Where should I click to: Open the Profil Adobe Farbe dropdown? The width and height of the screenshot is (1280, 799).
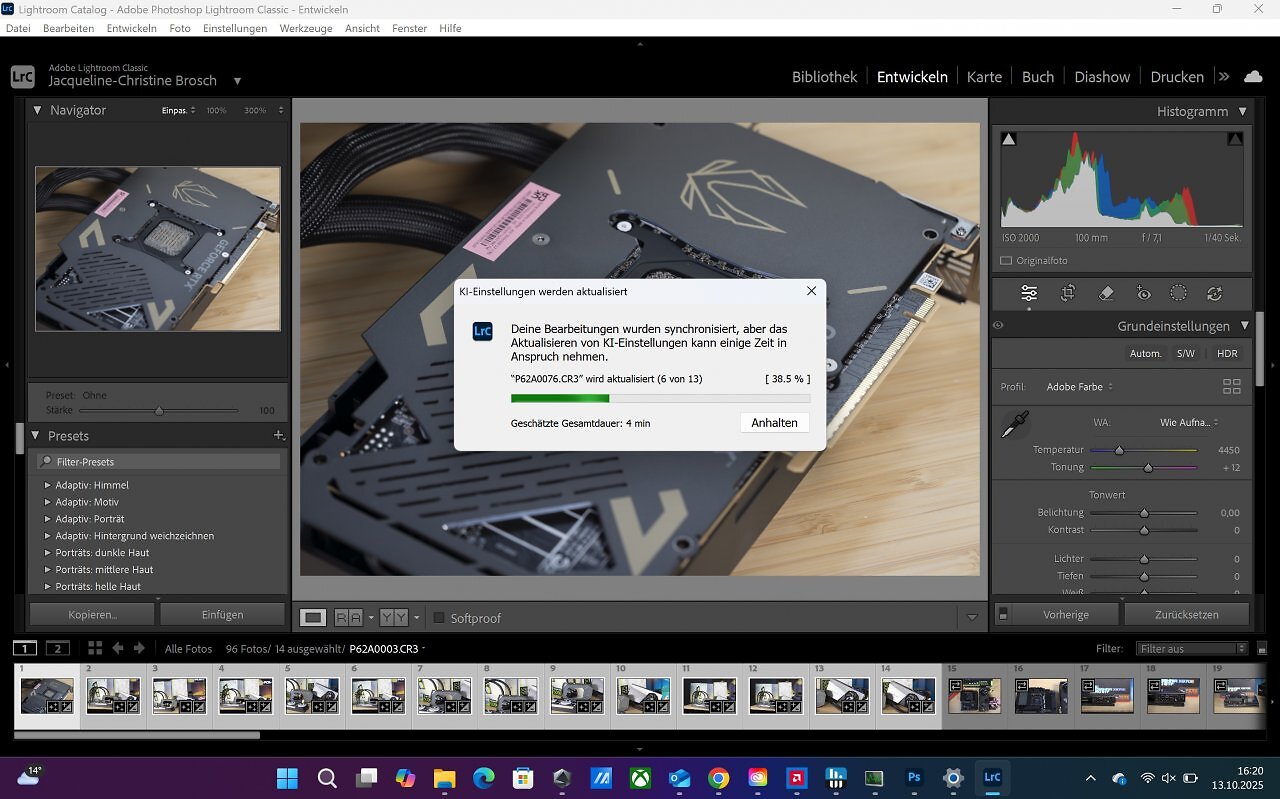[1079, 386]
